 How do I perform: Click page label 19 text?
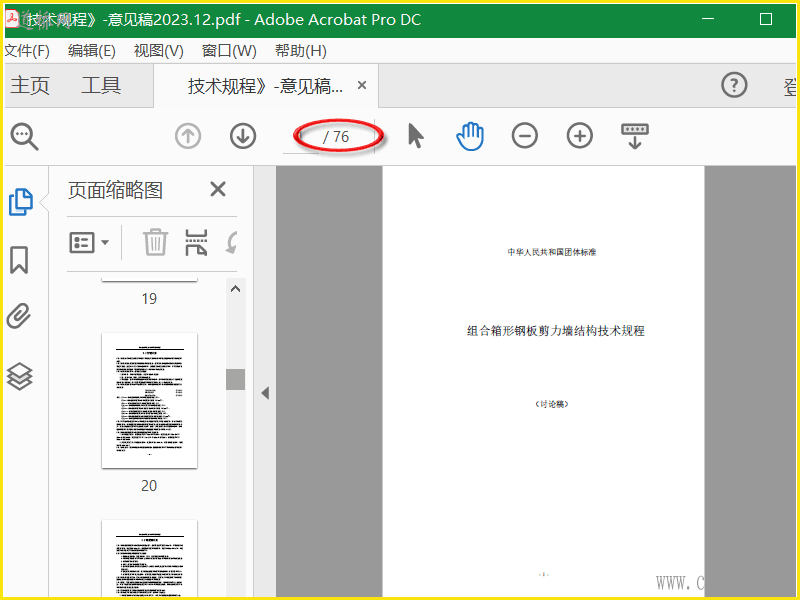[149, 298]
